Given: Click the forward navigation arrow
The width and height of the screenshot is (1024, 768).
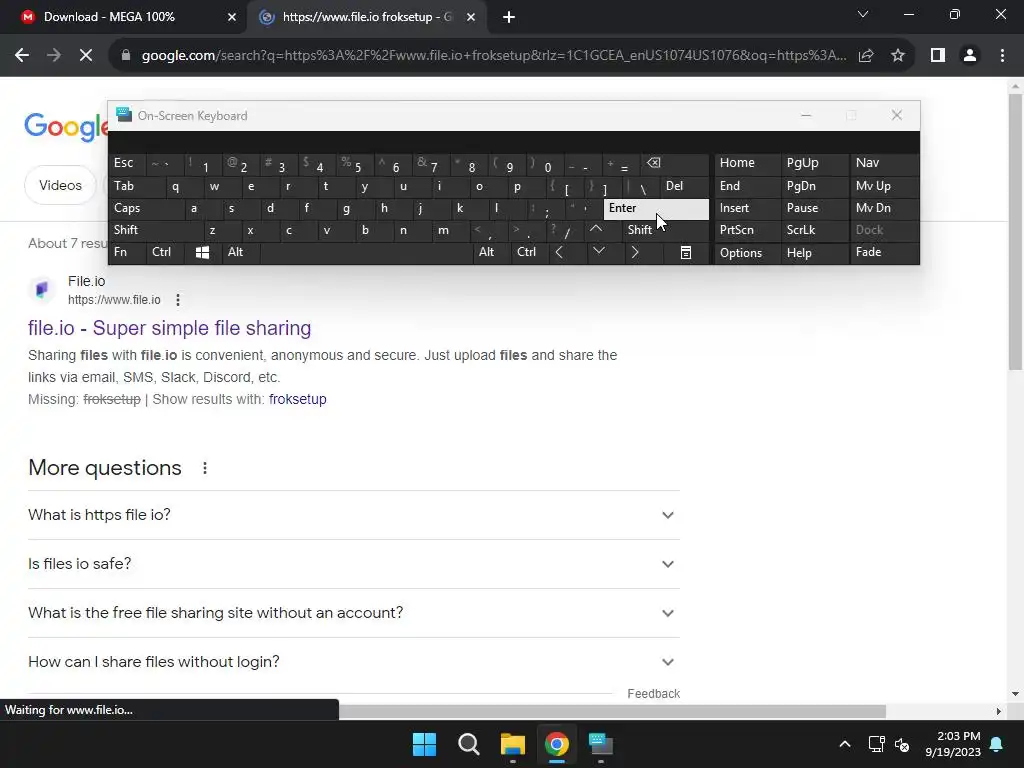Looking at the screenshot, I should [x=54, y=56].
